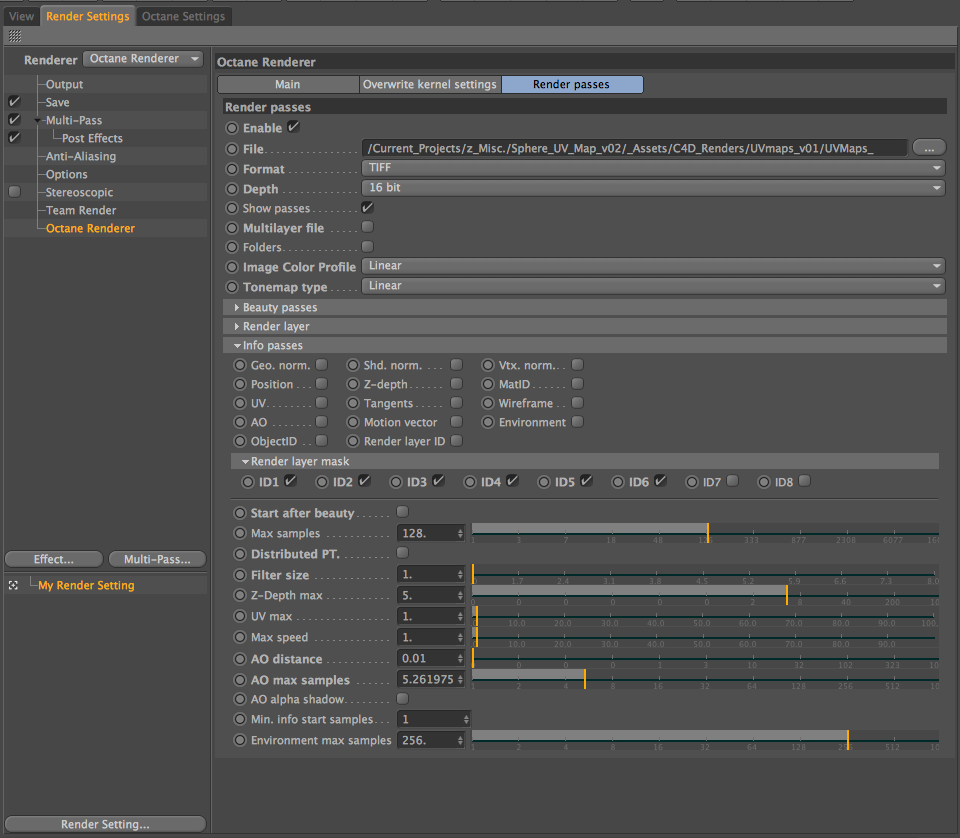Click the animation dot beside Geo. norm.
960x838 pixels.
240,365
